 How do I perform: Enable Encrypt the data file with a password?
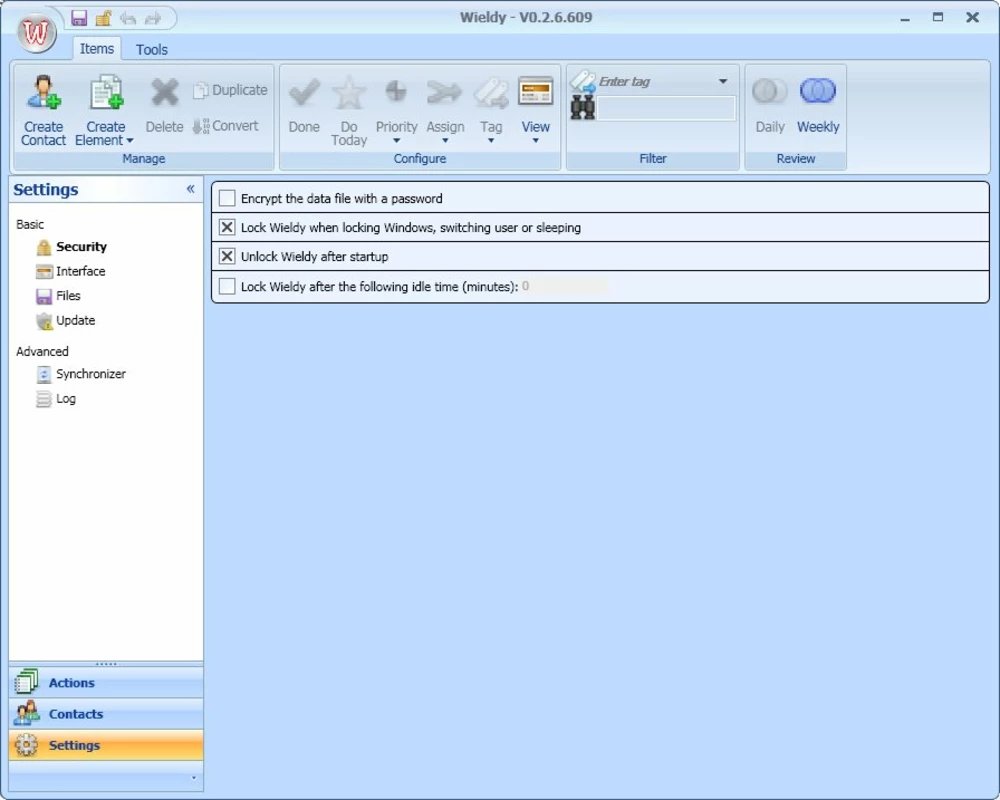pyautogui.click(x=227, y=198)
